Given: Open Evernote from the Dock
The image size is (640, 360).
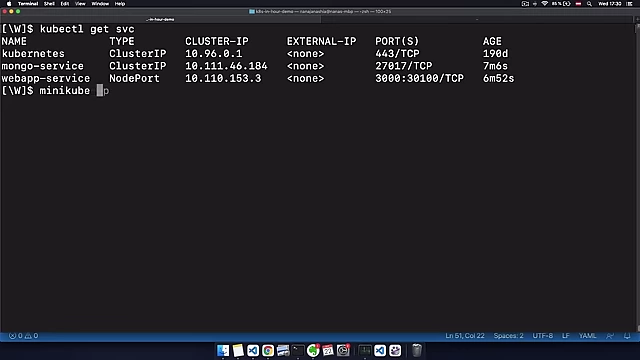Looking at the screenshot, I should click(313, 350).
